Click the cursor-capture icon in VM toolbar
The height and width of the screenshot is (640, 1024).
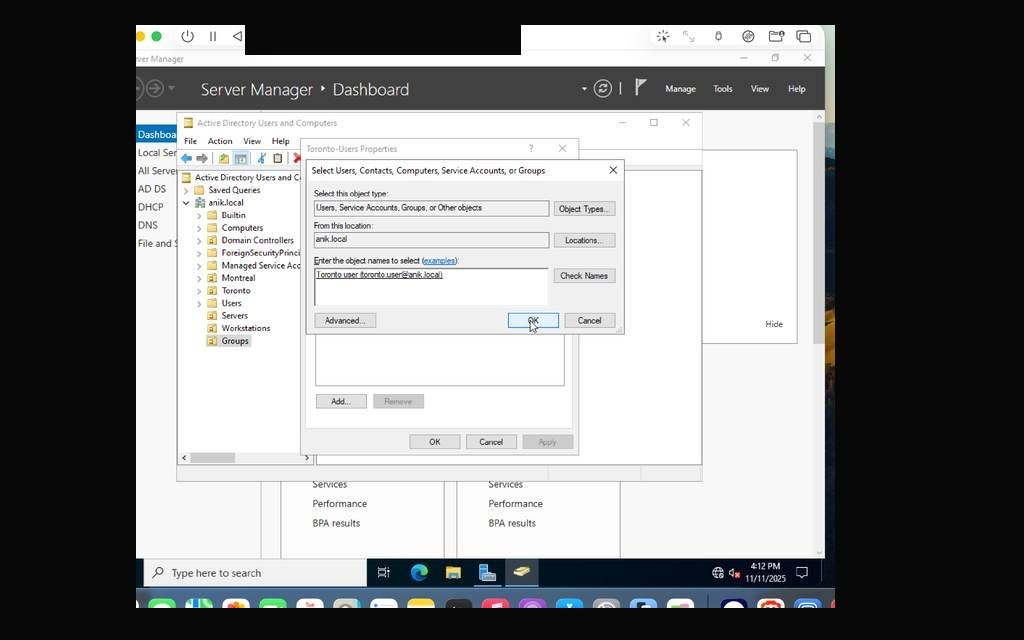(x=663, y=37)
